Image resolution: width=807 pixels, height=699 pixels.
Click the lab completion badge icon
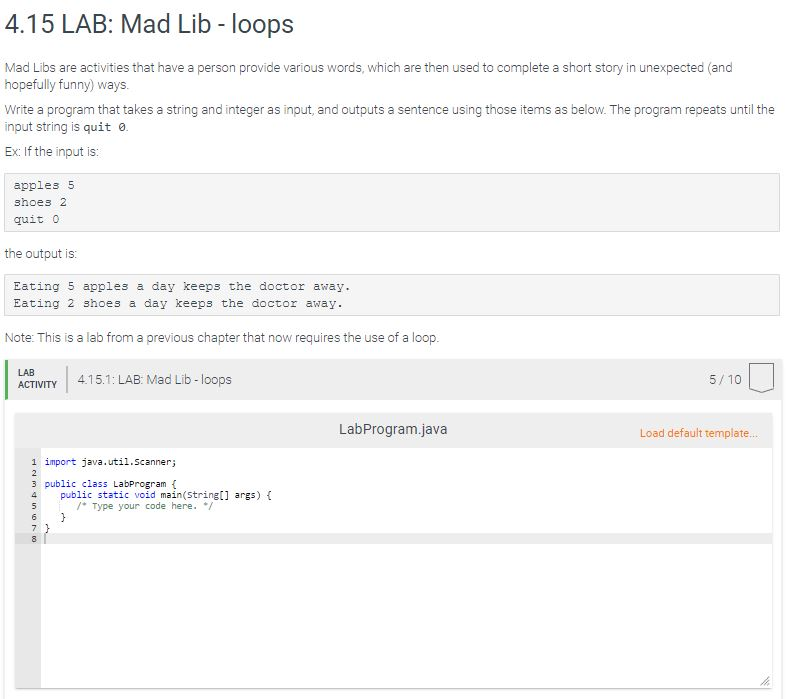[761, 378]
